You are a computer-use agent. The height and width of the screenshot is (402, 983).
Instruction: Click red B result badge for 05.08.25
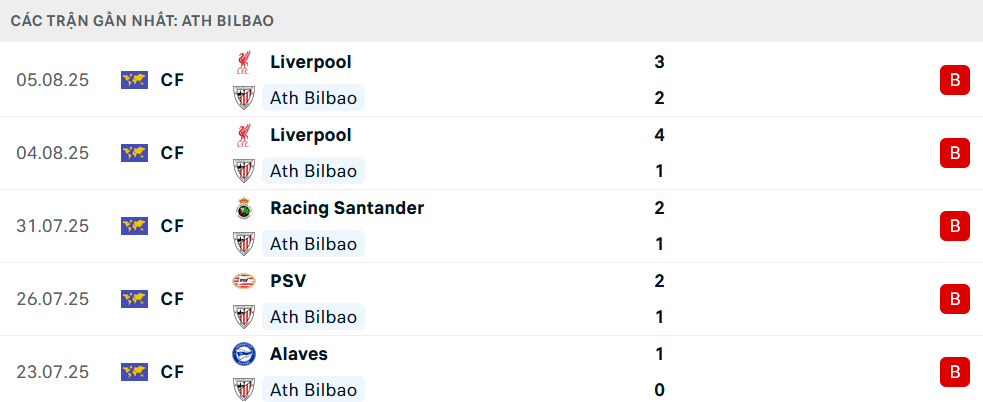click(x=954, y=80)
